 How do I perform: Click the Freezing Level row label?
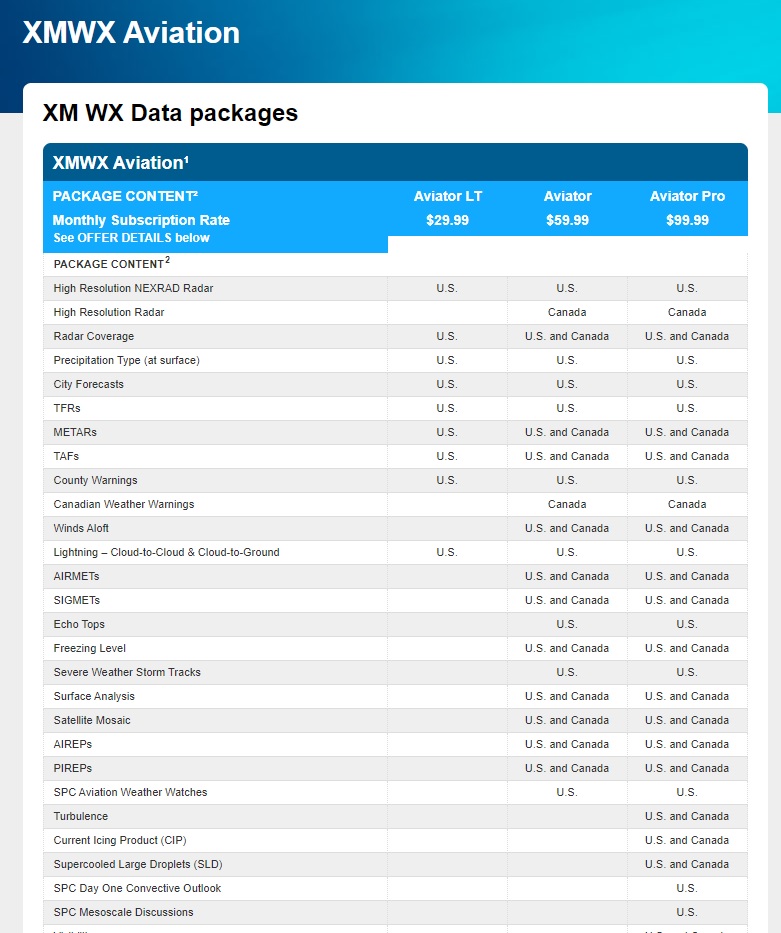[x=90, y=648]
